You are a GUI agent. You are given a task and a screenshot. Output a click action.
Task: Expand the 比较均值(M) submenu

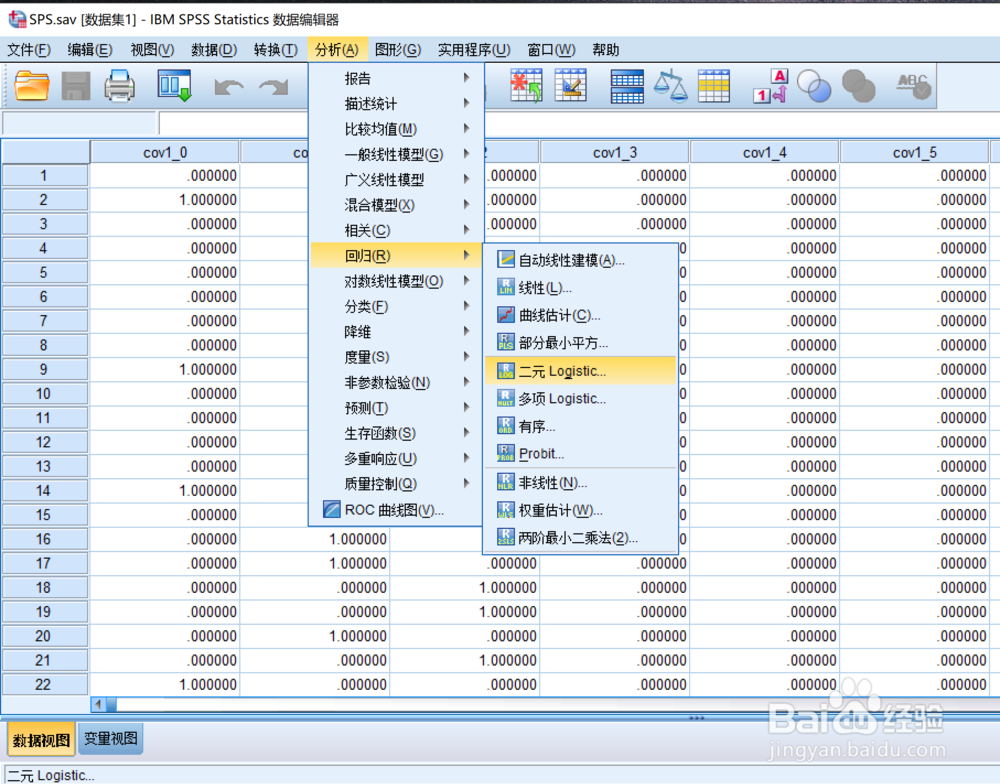click(396, 129)
